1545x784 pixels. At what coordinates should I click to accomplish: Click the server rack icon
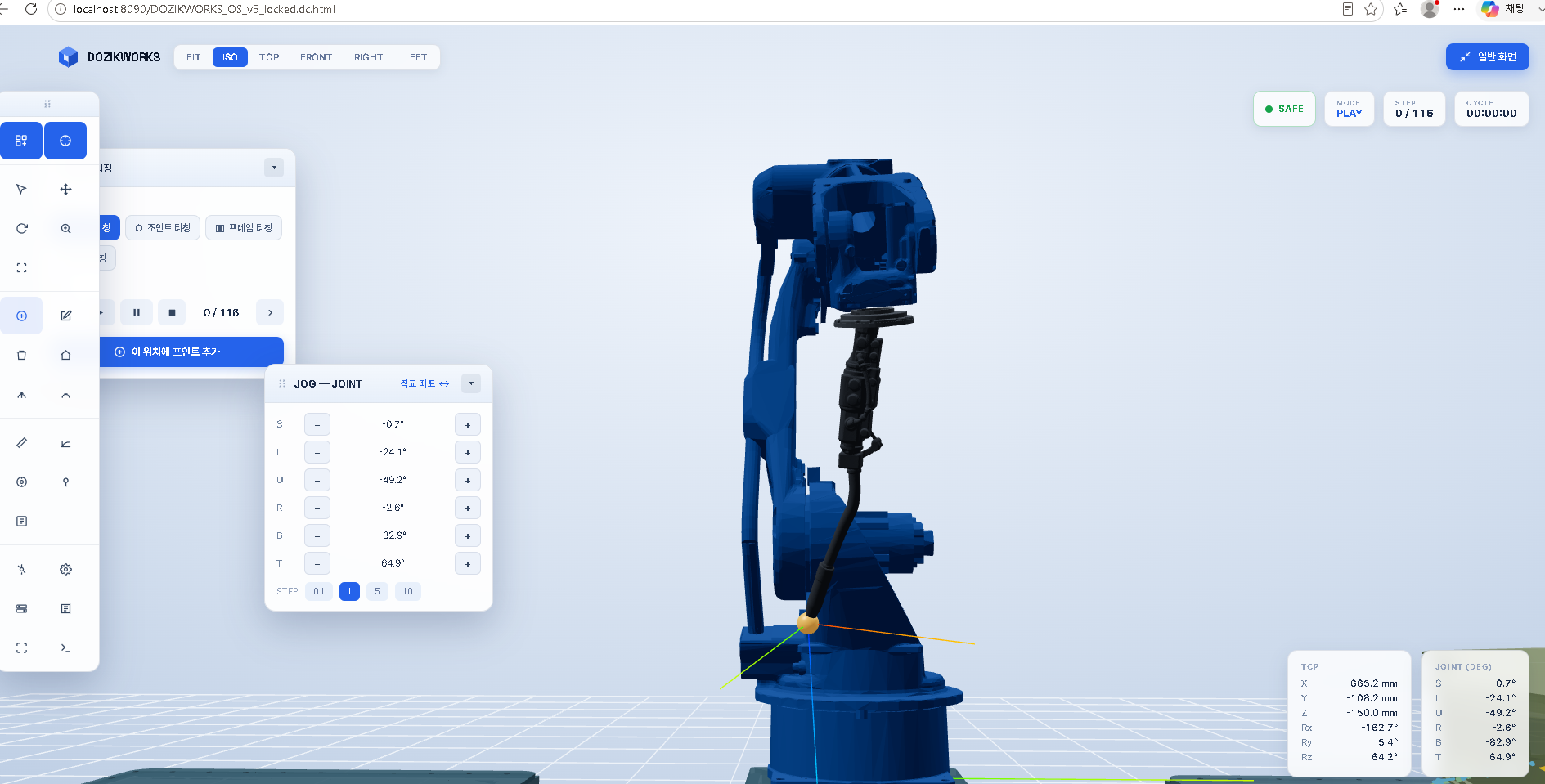(x=21, y=609)
